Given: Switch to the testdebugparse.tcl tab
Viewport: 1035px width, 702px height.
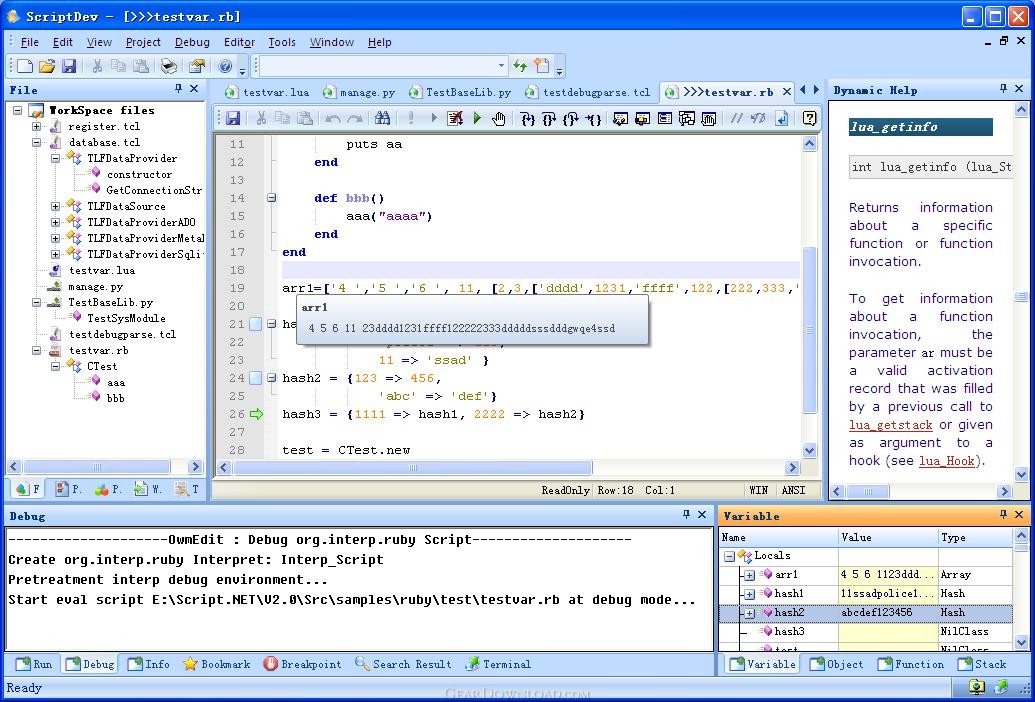Looking at the screenshot, I should point(588,92).
